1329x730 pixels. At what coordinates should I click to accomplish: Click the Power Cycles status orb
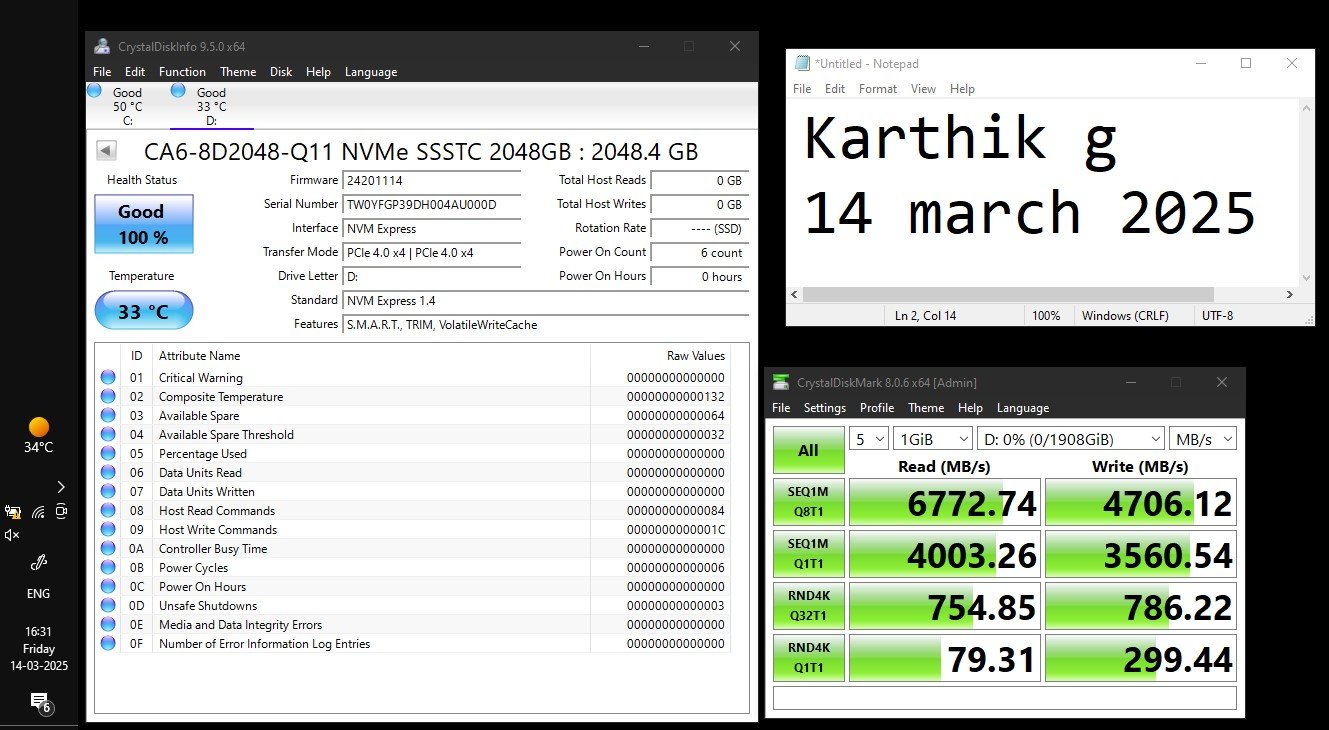[108, 568]
